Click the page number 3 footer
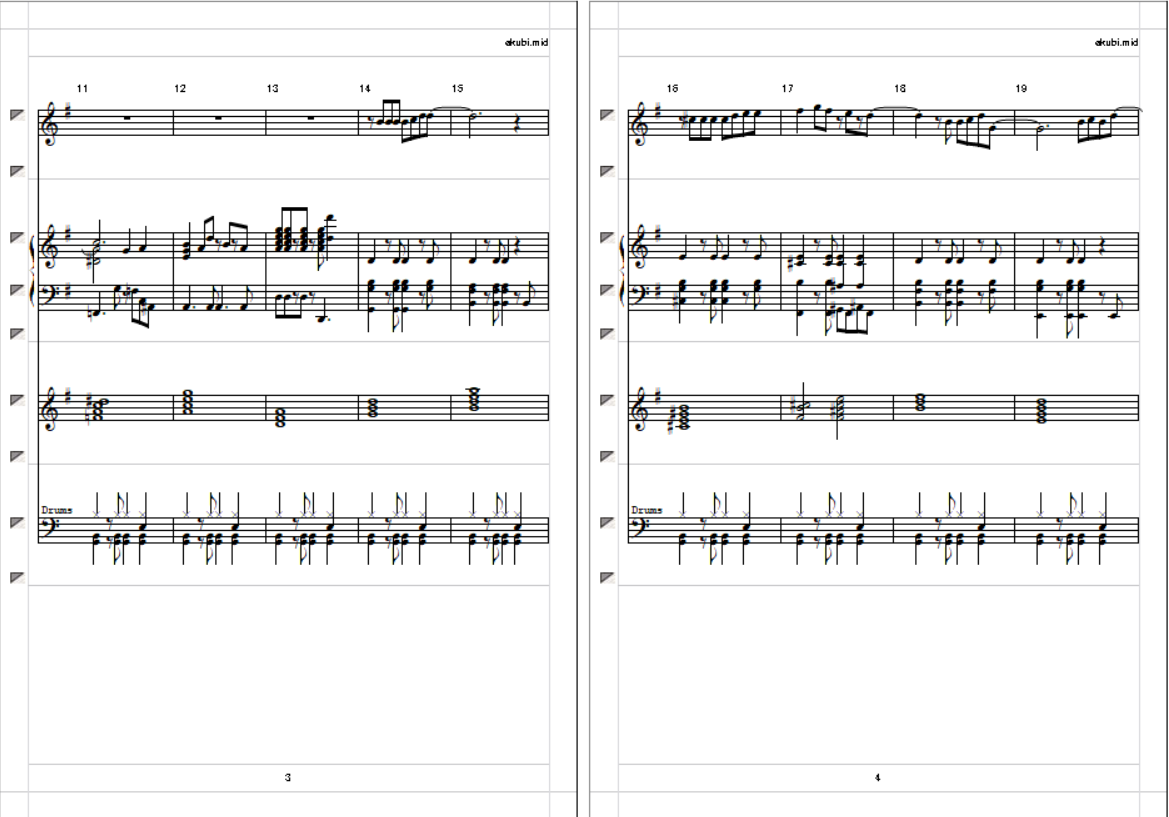Screen dimensions: 1169x817 coord(288,777)
